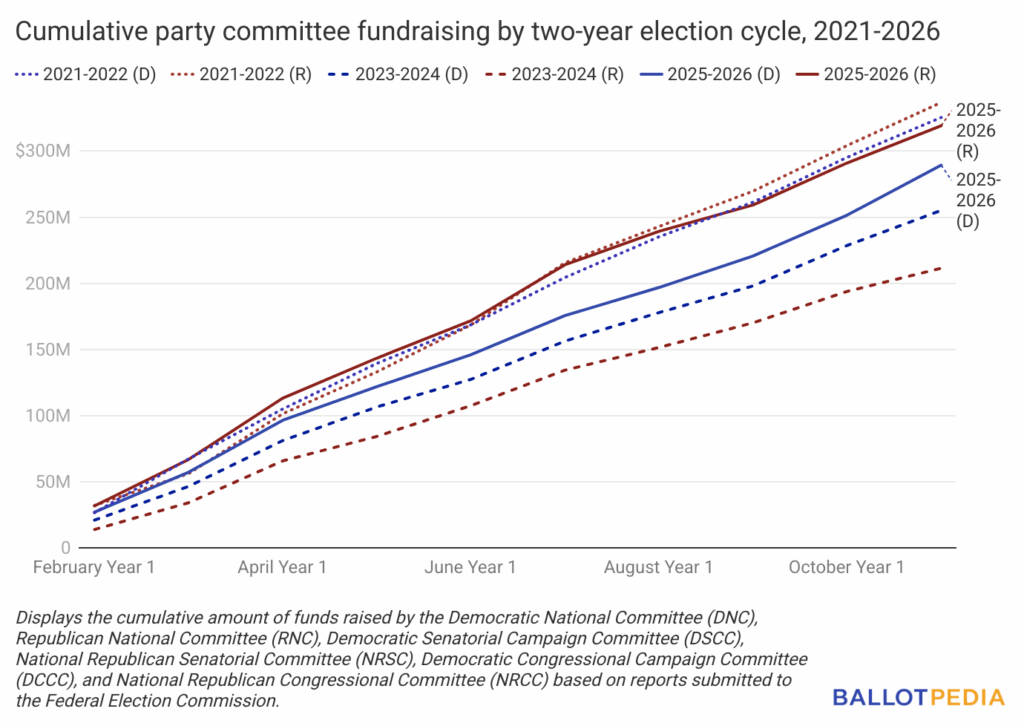Click the $300M y-axis label
This screenshot has height=726, width=1024.
tap(41, 151)
